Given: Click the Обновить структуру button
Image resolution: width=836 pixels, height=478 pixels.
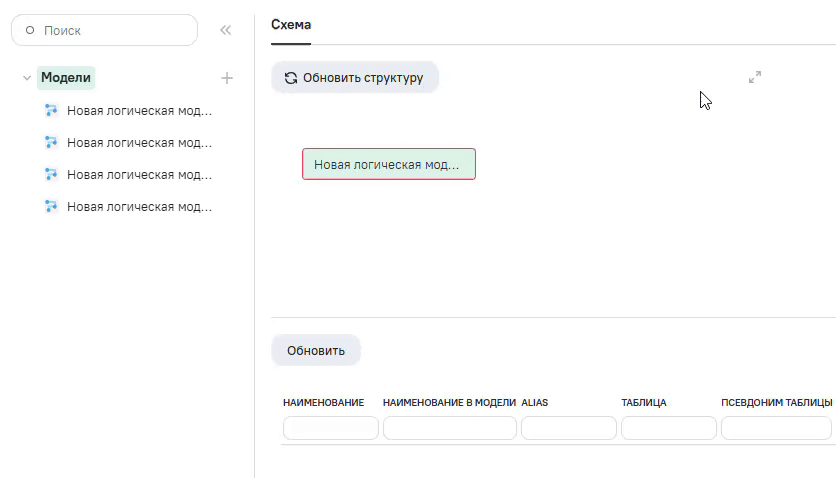Looking at the screenshot, I should (x=355, y=78).
